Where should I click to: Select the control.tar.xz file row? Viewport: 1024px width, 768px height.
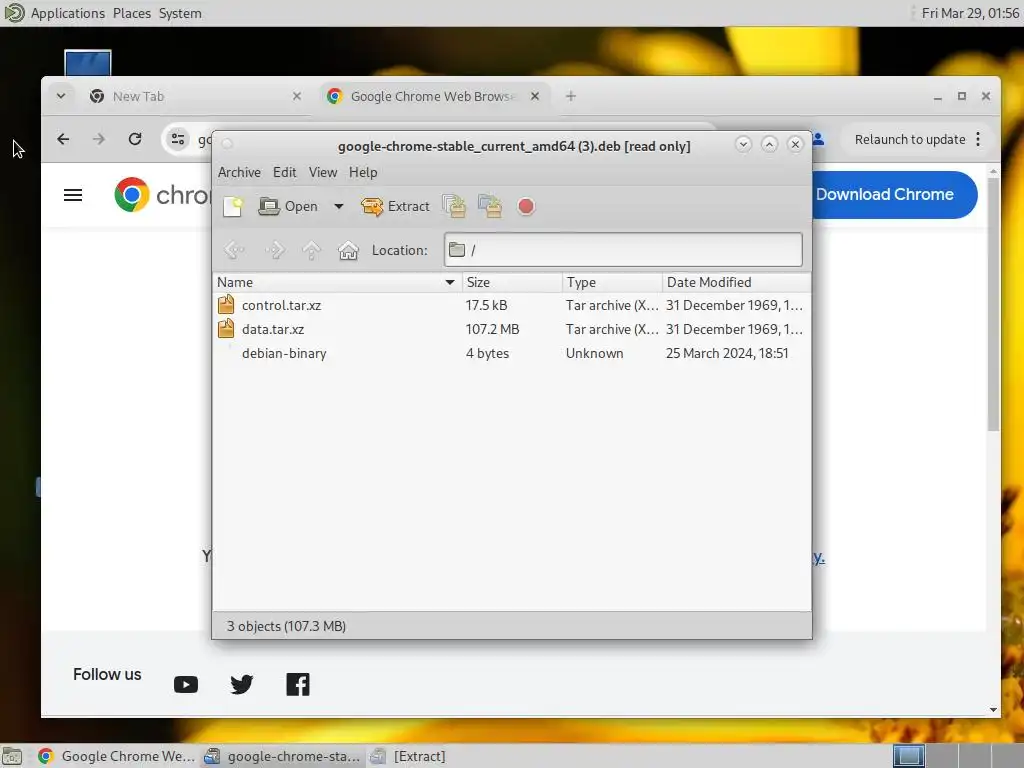512,305
